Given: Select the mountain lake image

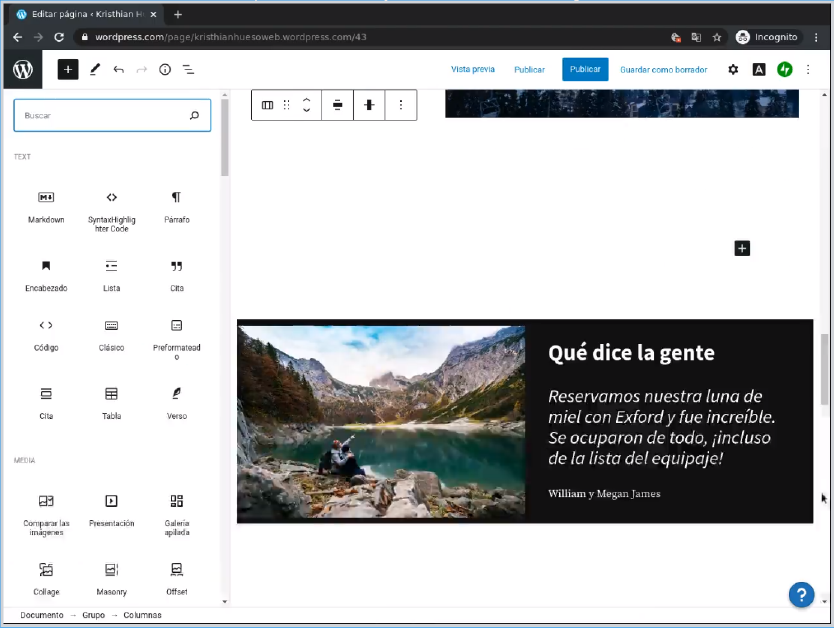Looking at the screenshot, I should [x=381, y=421].
